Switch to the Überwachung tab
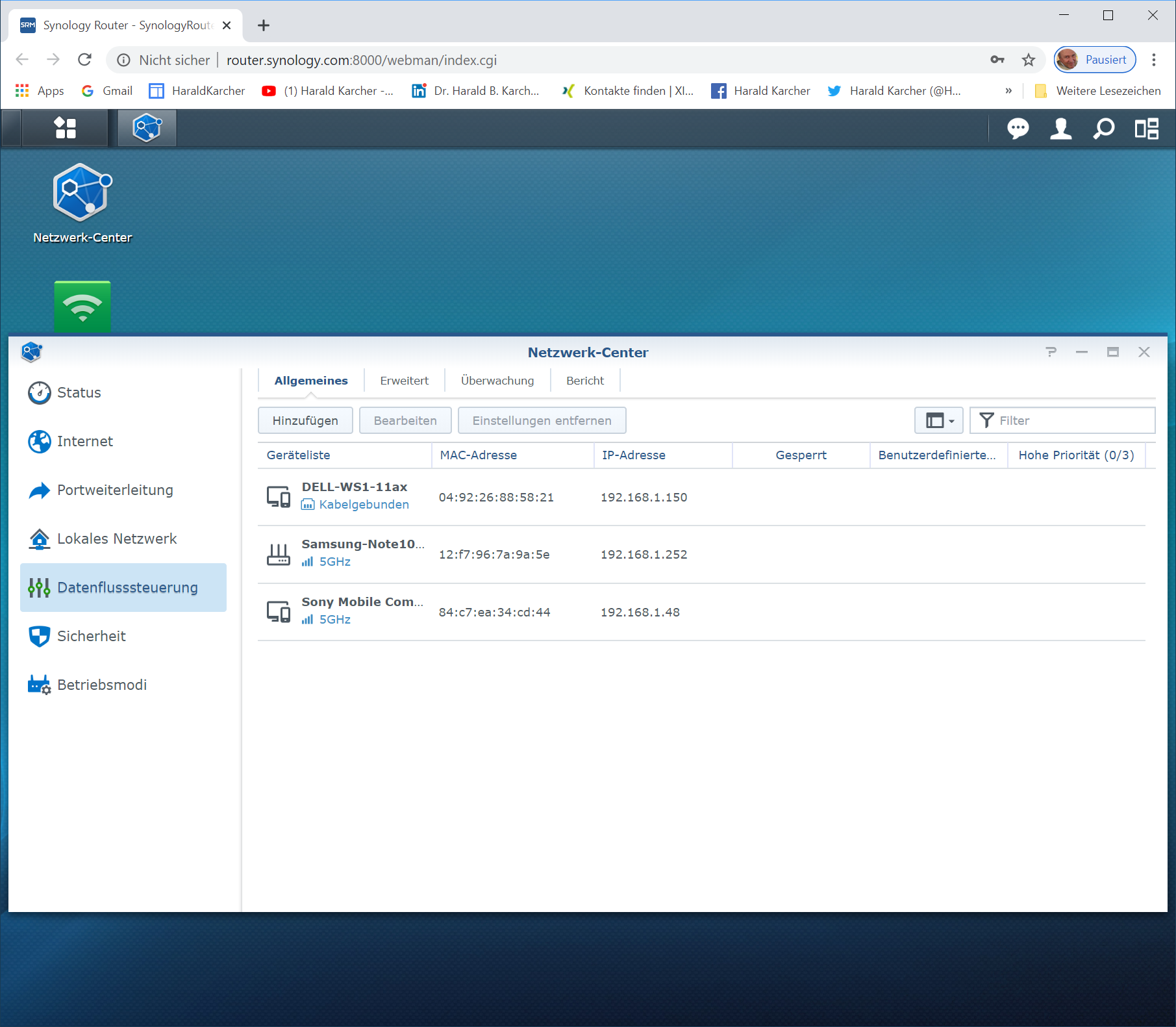This screenshot has width=1176, height=1027. click(x=497, y=381)
